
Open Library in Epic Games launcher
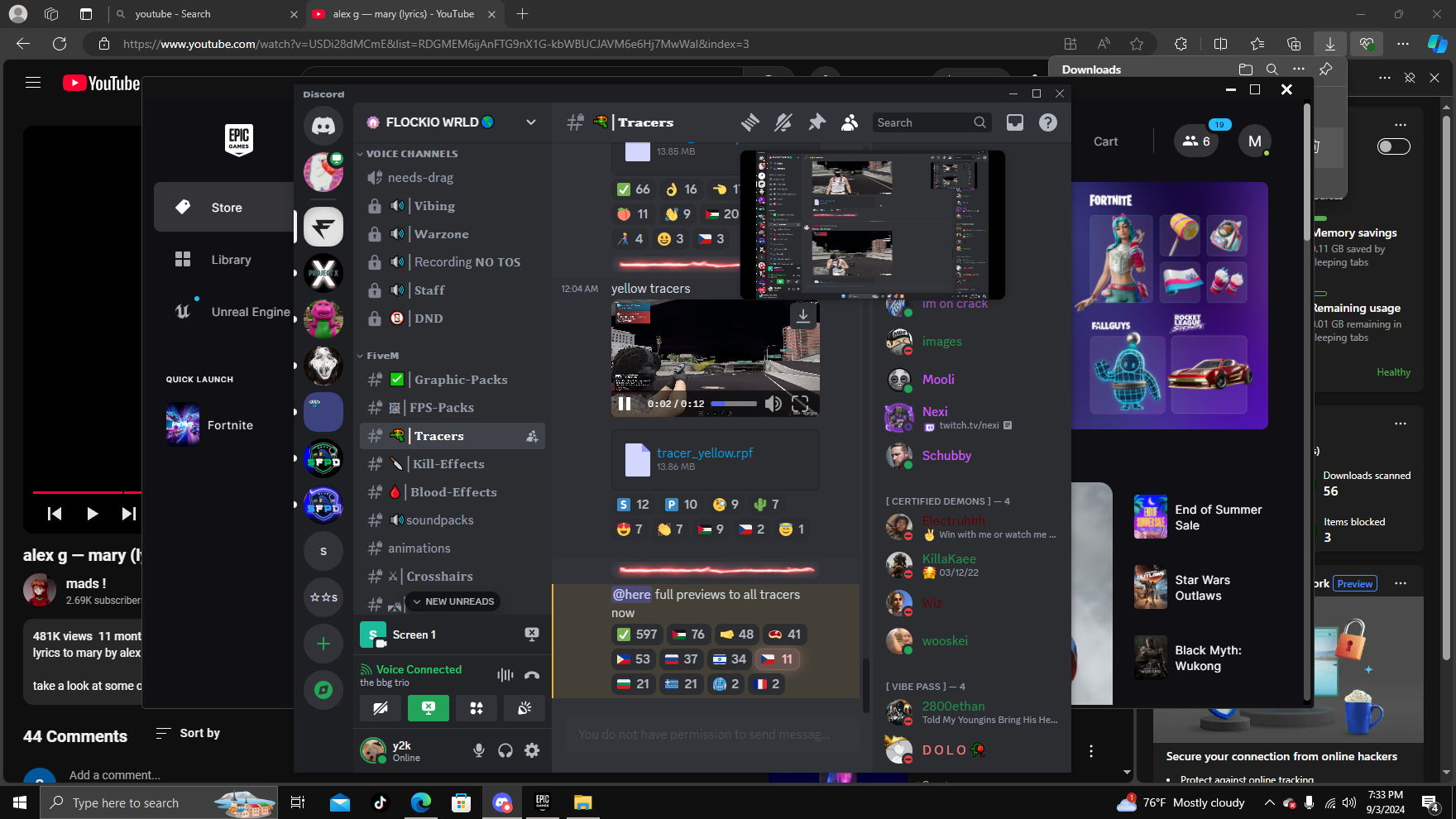224,260
